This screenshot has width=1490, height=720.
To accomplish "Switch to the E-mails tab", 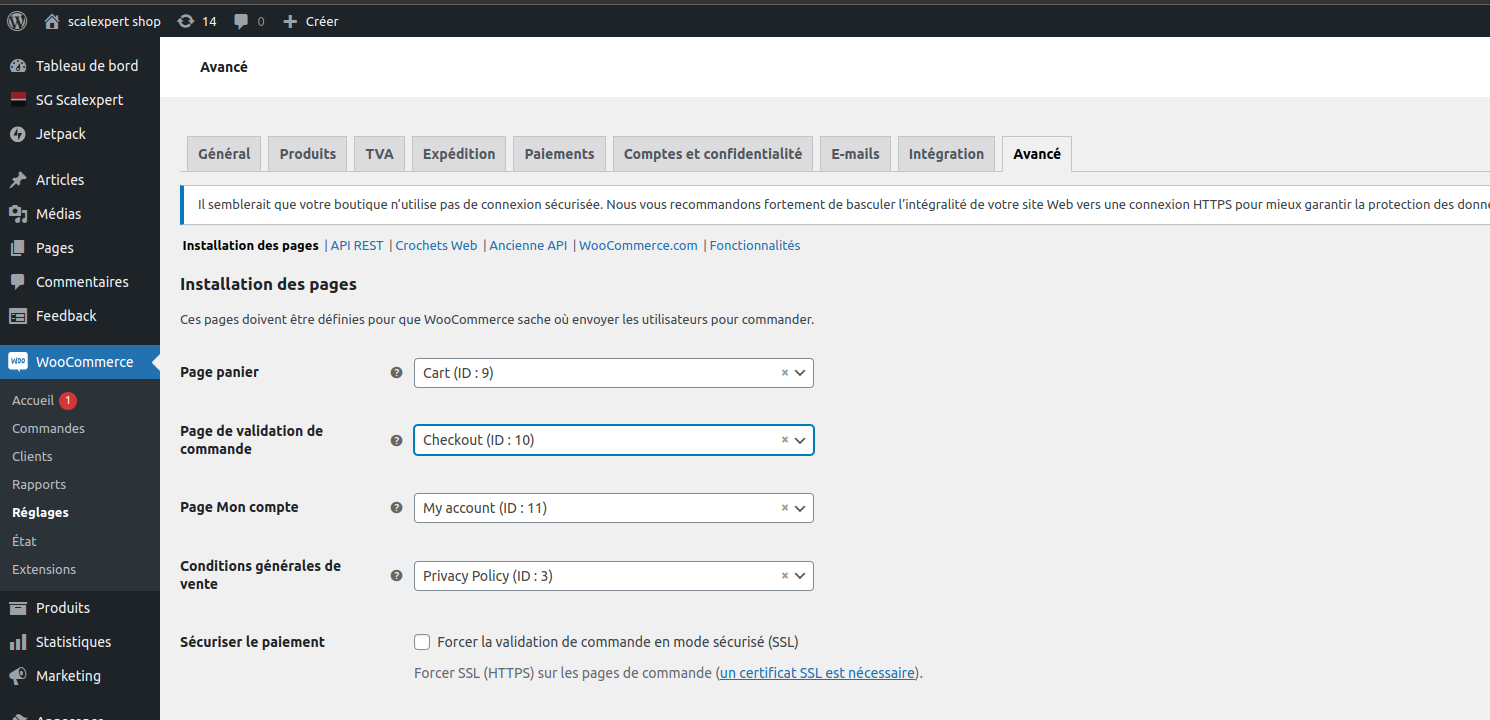I will coord(855,154).
